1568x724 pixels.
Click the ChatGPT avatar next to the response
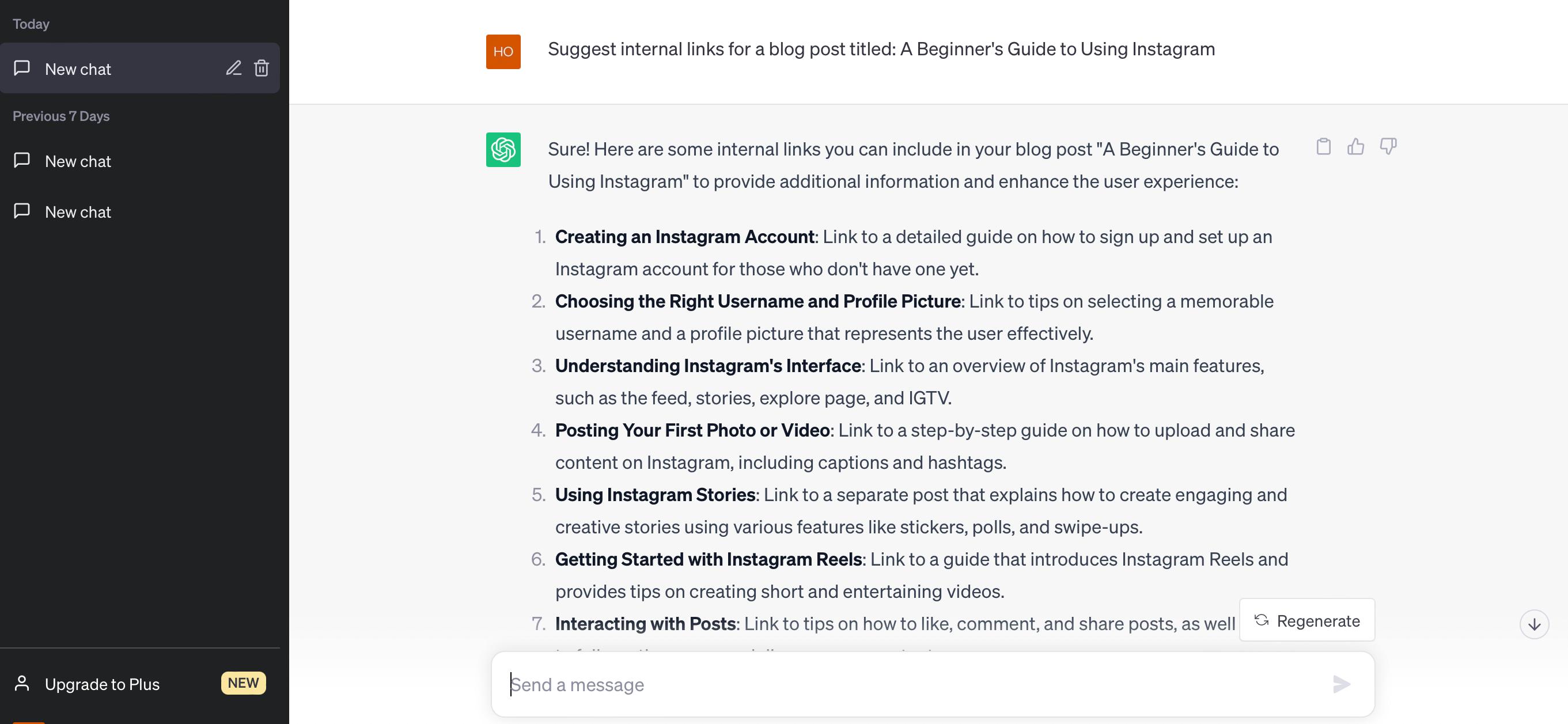503,150
